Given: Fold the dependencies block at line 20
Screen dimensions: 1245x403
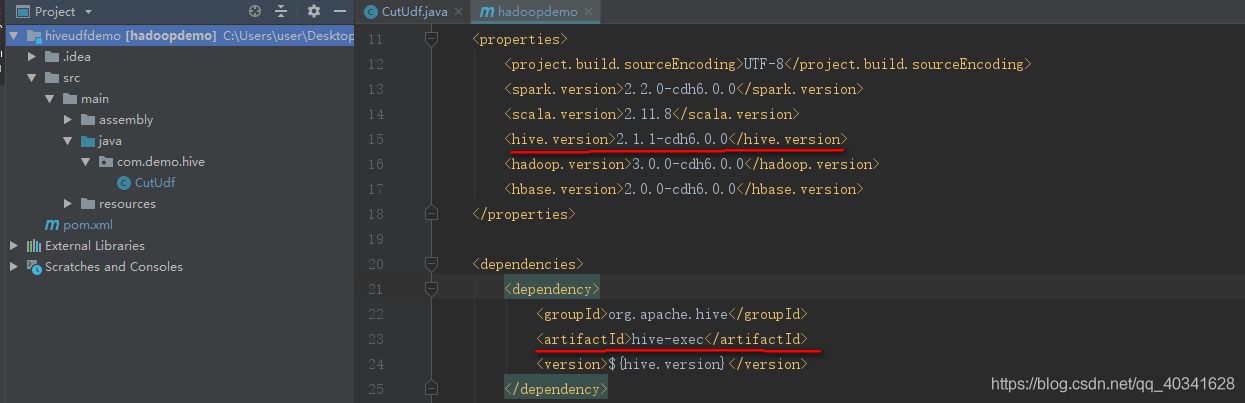Looking at the screenshot, I should (431, 264).
